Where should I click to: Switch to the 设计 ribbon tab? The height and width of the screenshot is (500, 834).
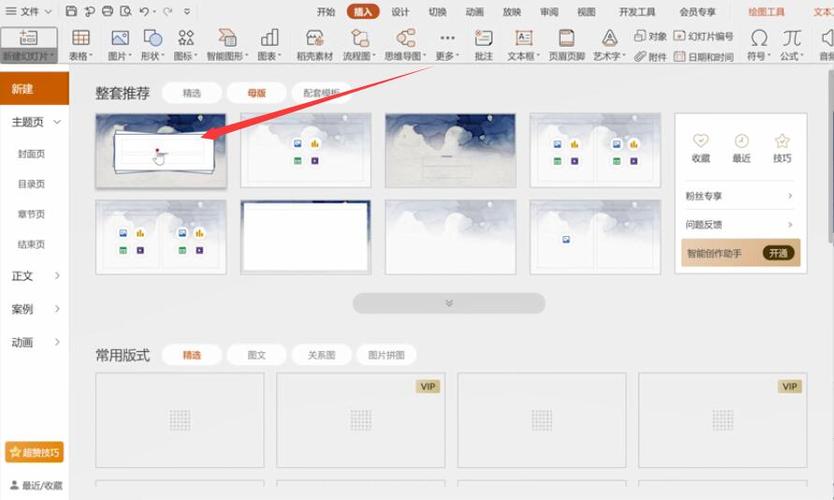[400, 12]
